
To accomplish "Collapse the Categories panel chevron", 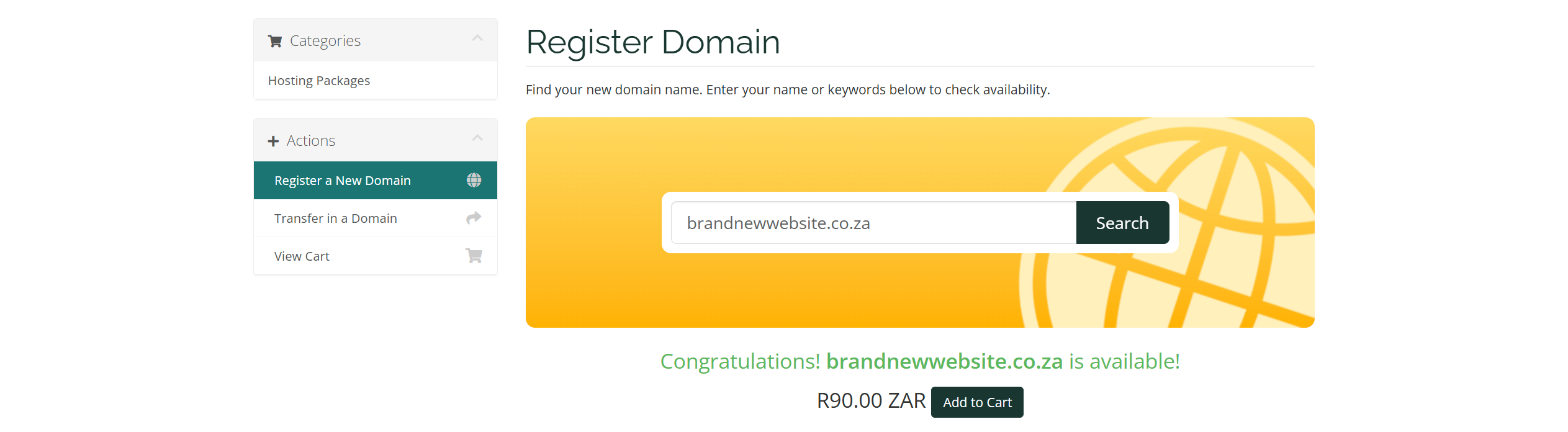I will 477,38.
